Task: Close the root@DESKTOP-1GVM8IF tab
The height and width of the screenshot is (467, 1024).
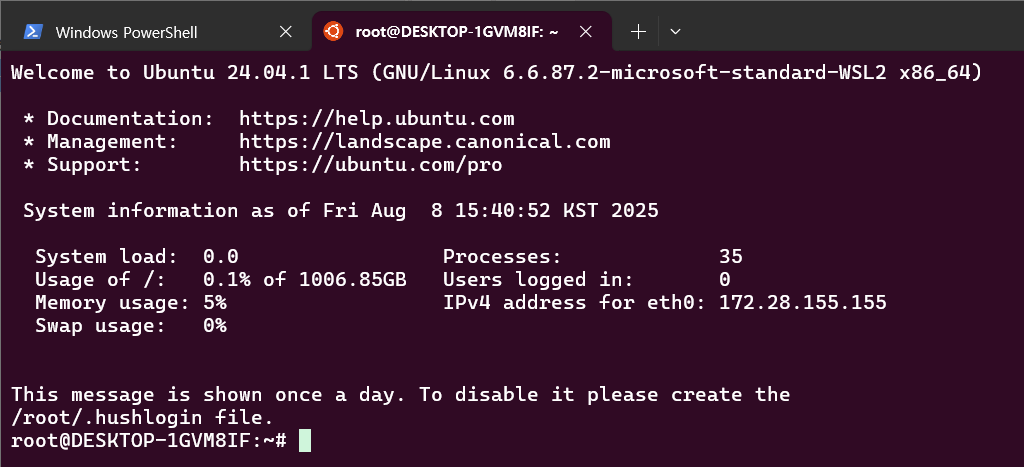Action: click(x=586, y=31)
